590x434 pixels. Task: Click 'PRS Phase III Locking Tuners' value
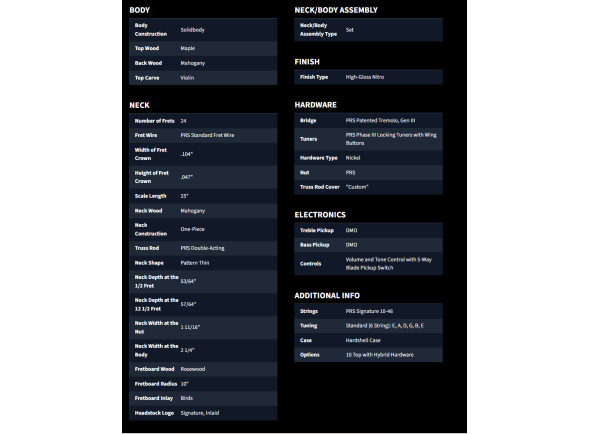391,139
